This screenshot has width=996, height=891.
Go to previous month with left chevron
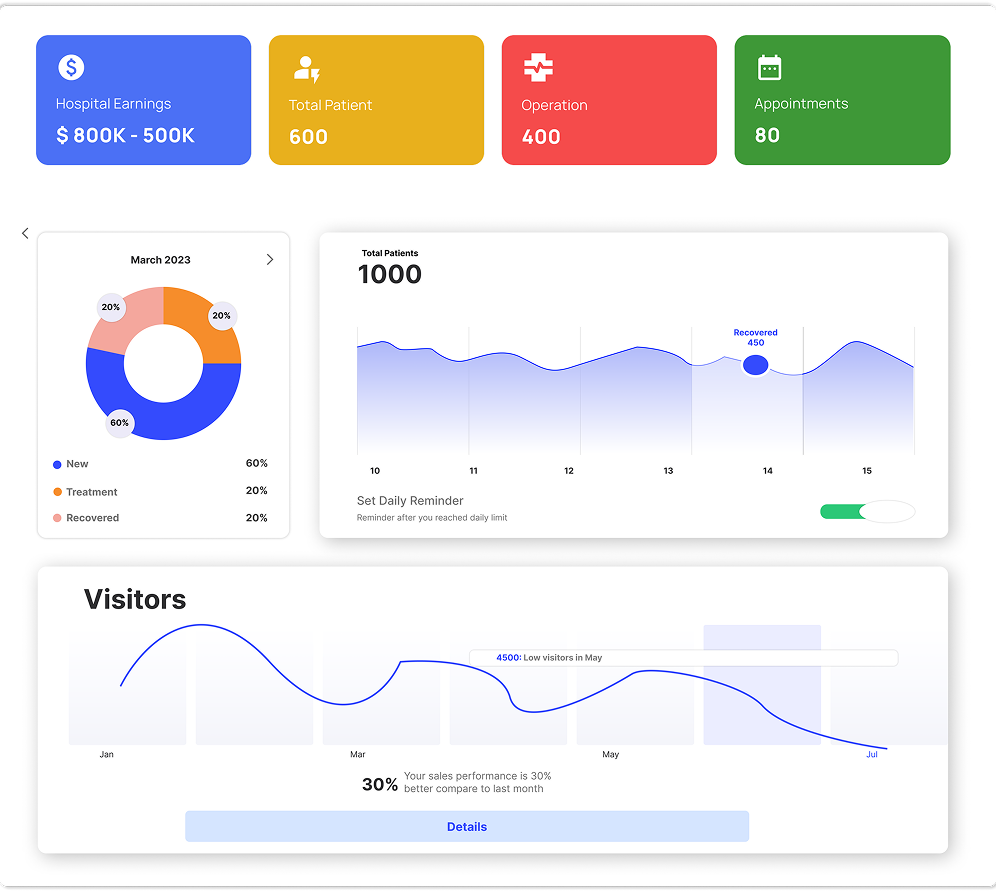[x=25, y=233]
